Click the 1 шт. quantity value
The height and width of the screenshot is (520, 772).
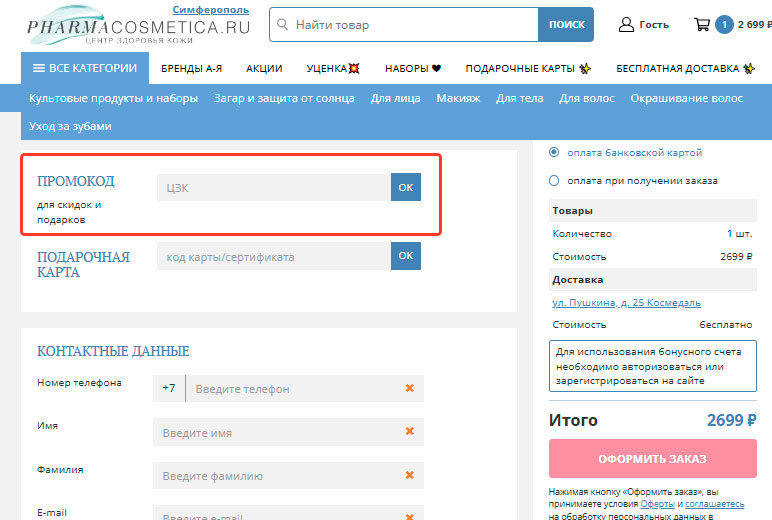coord(740,233)
